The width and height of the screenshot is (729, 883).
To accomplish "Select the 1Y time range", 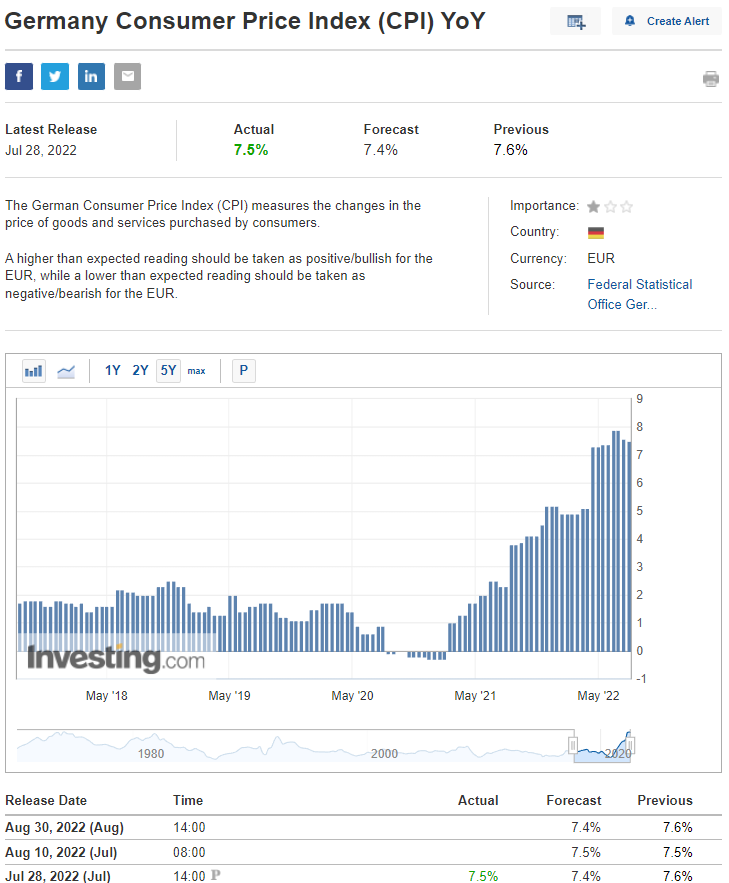I will (113, 371).
